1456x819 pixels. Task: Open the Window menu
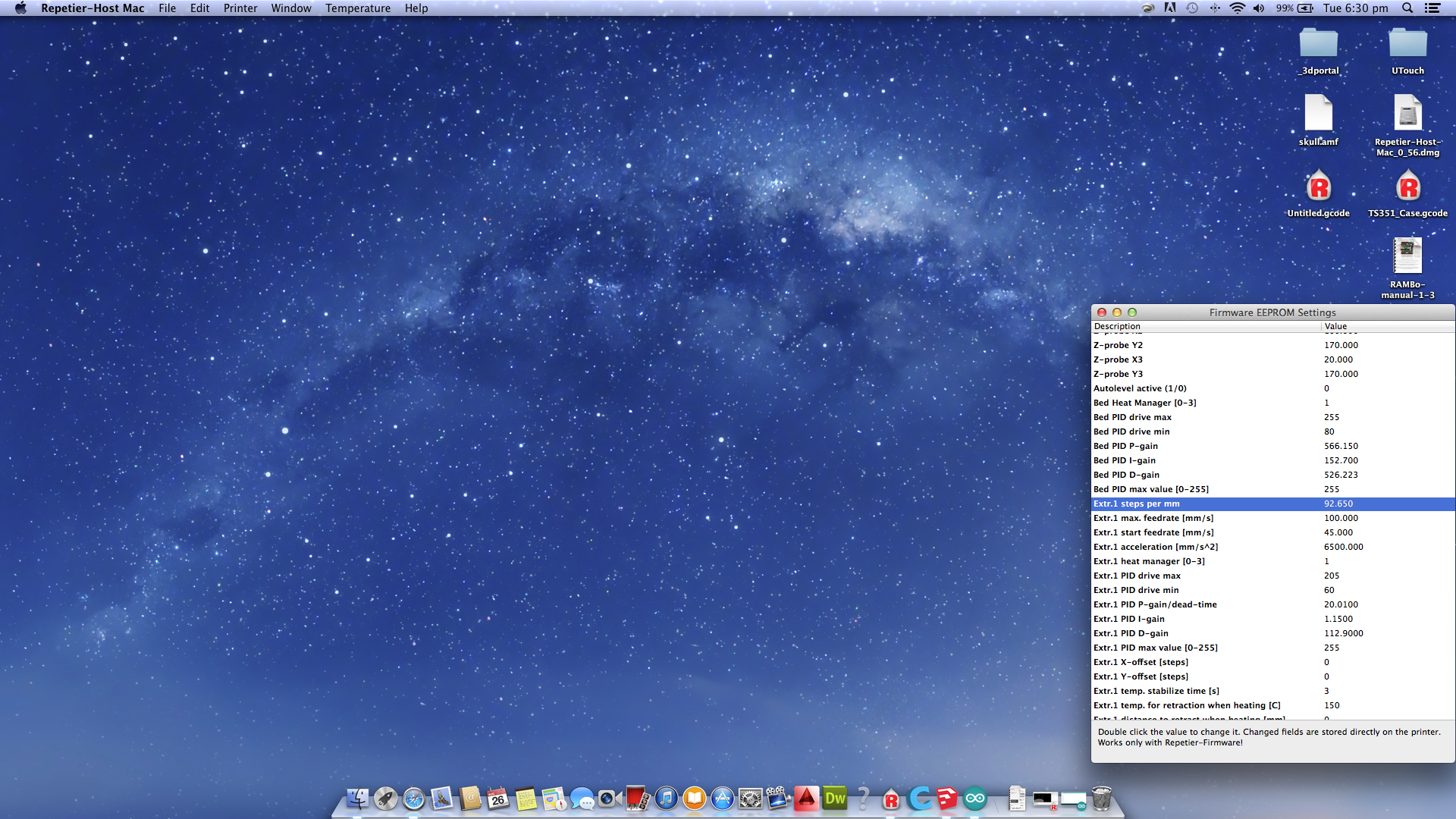click(291, 8)
